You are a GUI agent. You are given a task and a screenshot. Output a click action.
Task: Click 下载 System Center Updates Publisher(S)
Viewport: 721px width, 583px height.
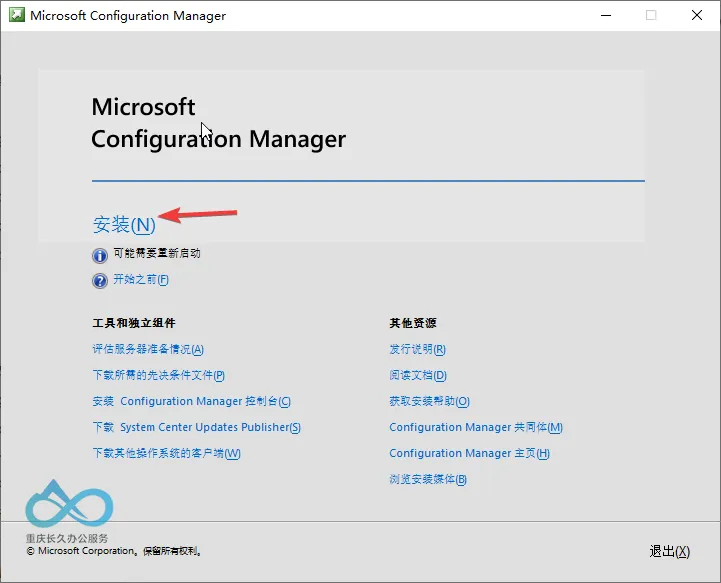[x=197, y=427]
